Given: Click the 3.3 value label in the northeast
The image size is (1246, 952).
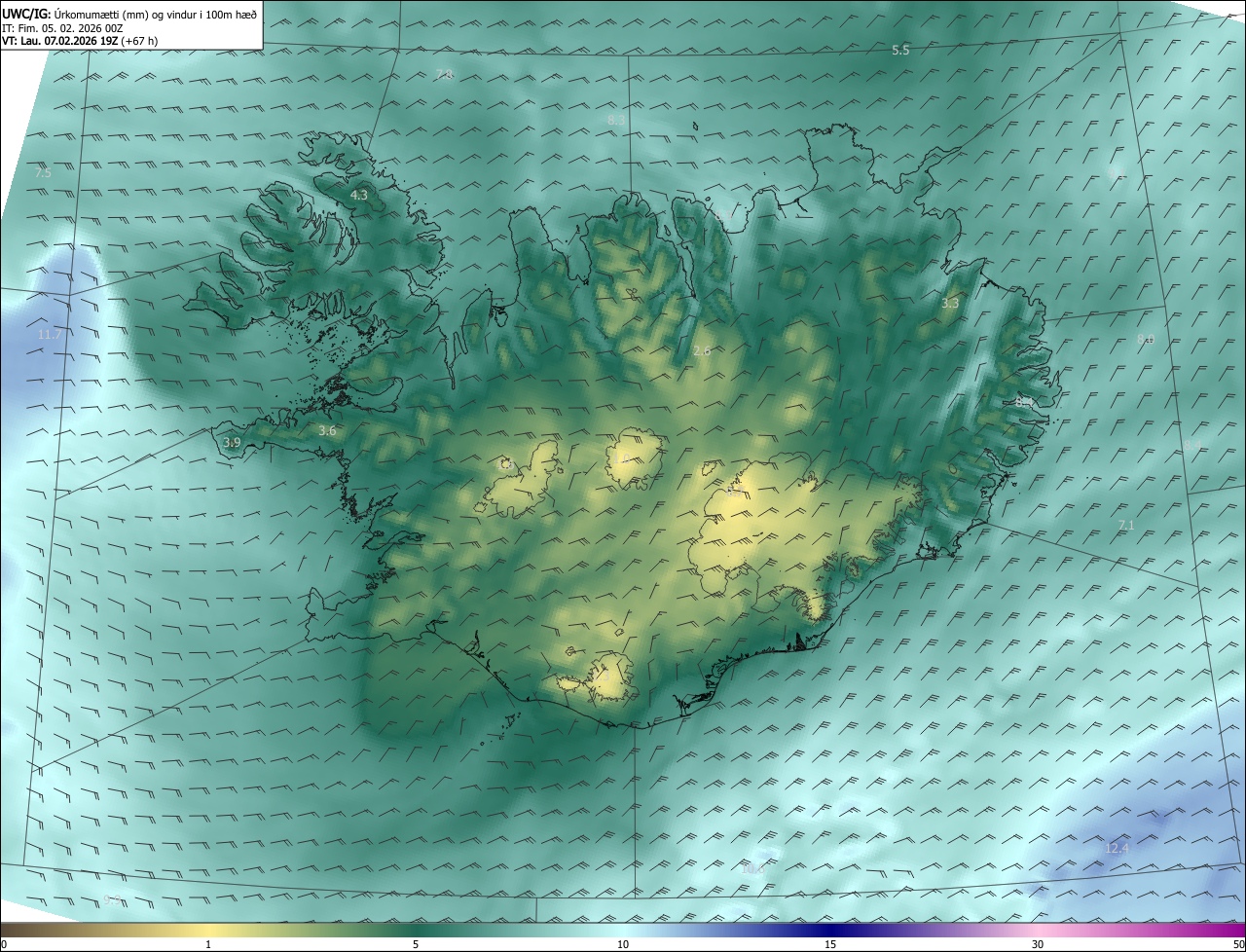Looking at the screenshot, I should [x=950, y=304].
